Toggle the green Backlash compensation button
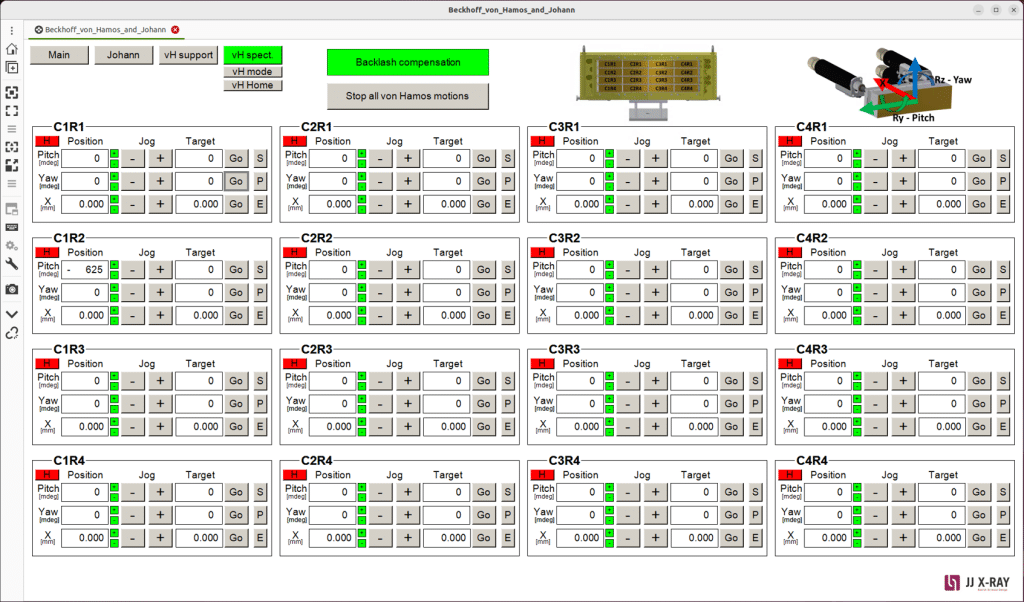1024x602 pixels. [x=407, y=62]
